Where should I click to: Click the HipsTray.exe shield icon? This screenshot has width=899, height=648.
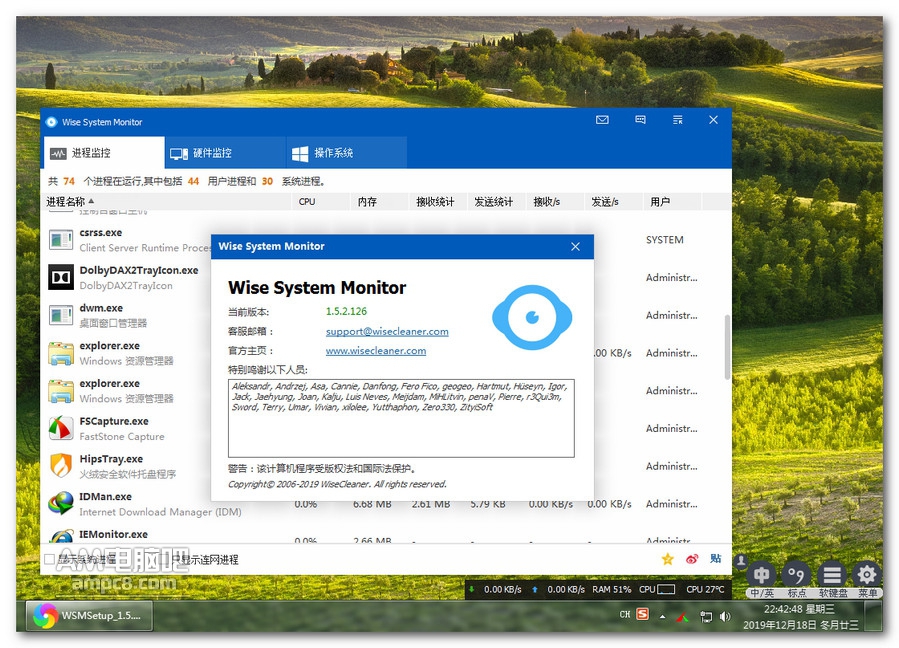[x=61, y=466]
